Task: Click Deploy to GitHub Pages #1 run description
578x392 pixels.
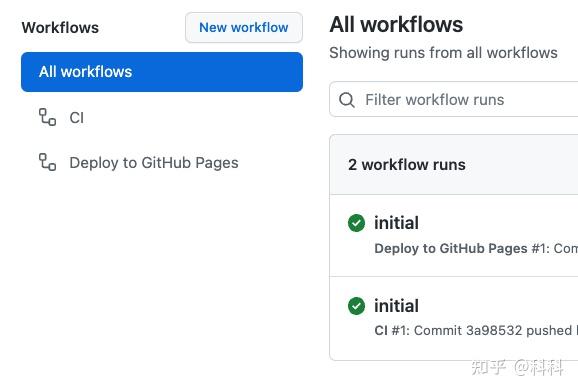Action: [476, 249]
